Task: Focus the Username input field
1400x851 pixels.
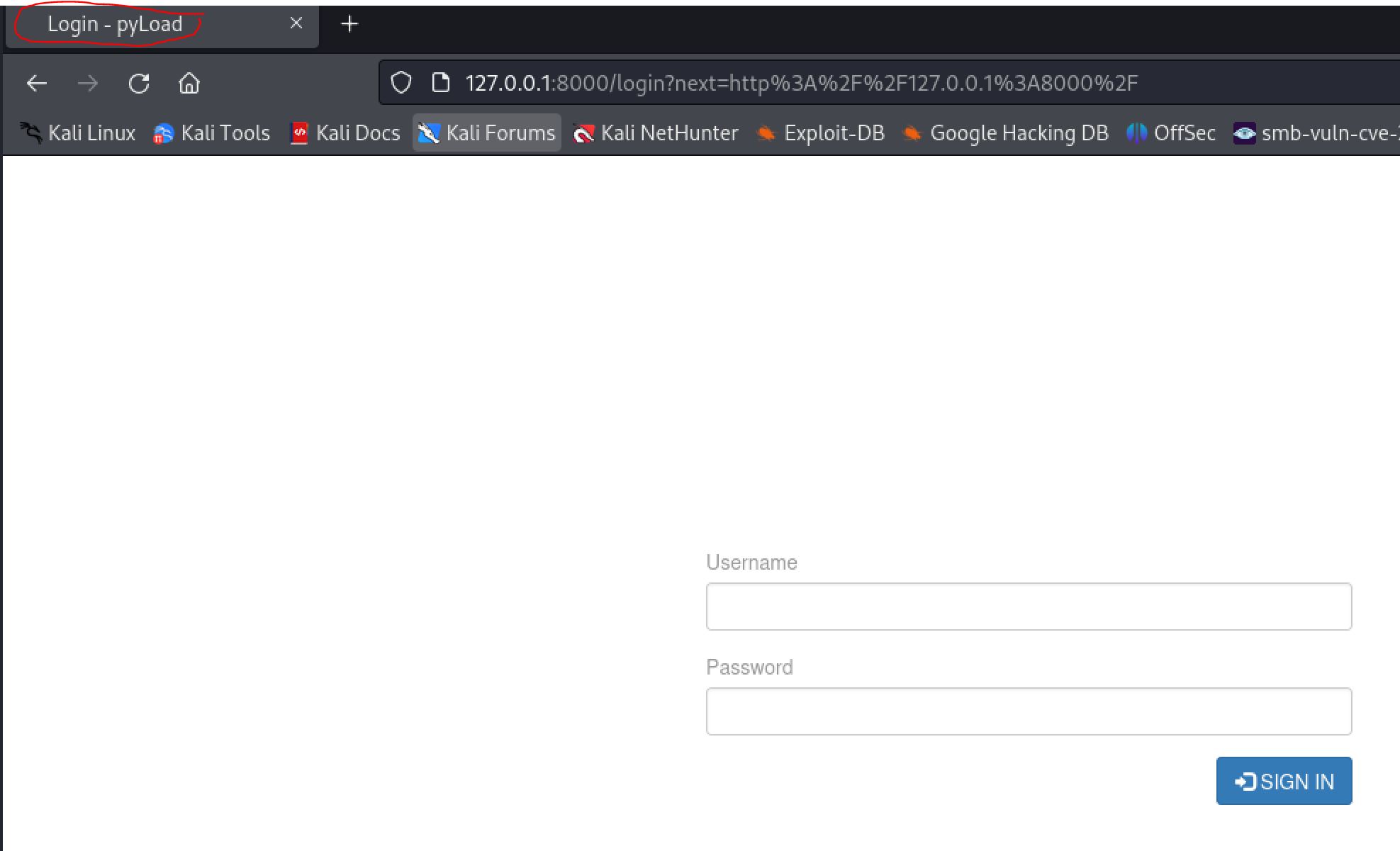Action: click(1029, 607)
